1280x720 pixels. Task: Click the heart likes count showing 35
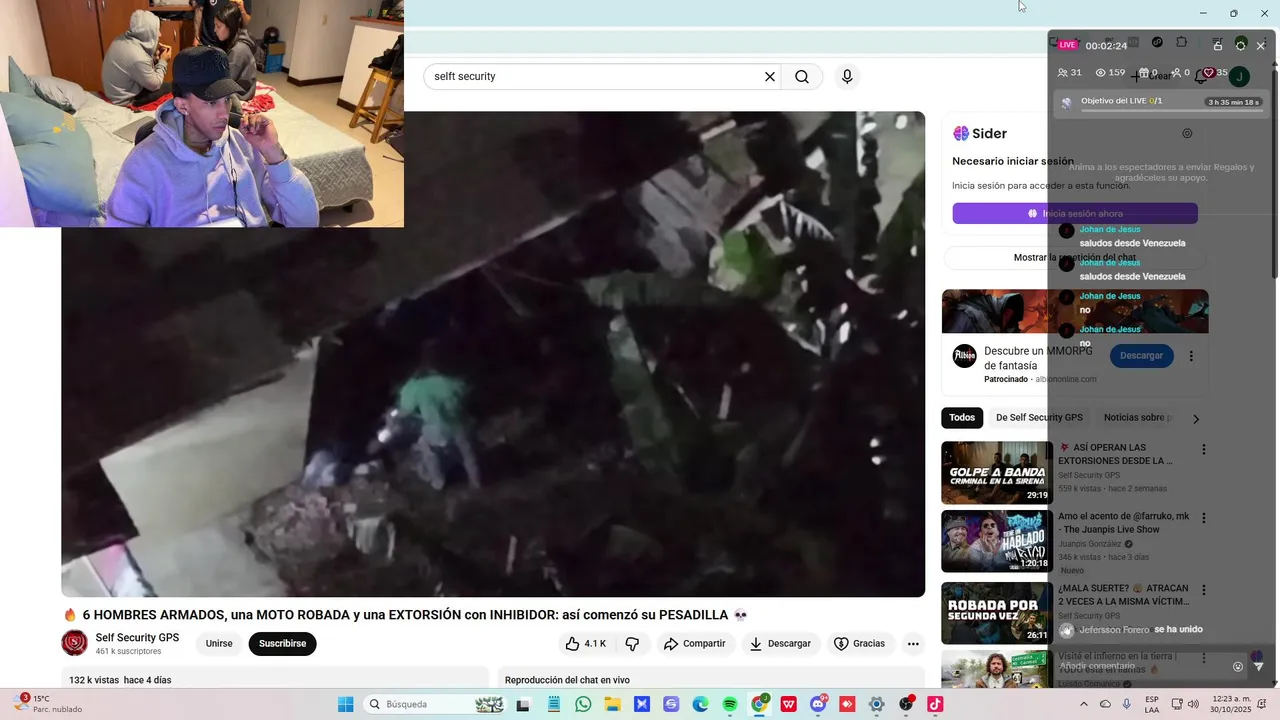(x=1215, y=72)
